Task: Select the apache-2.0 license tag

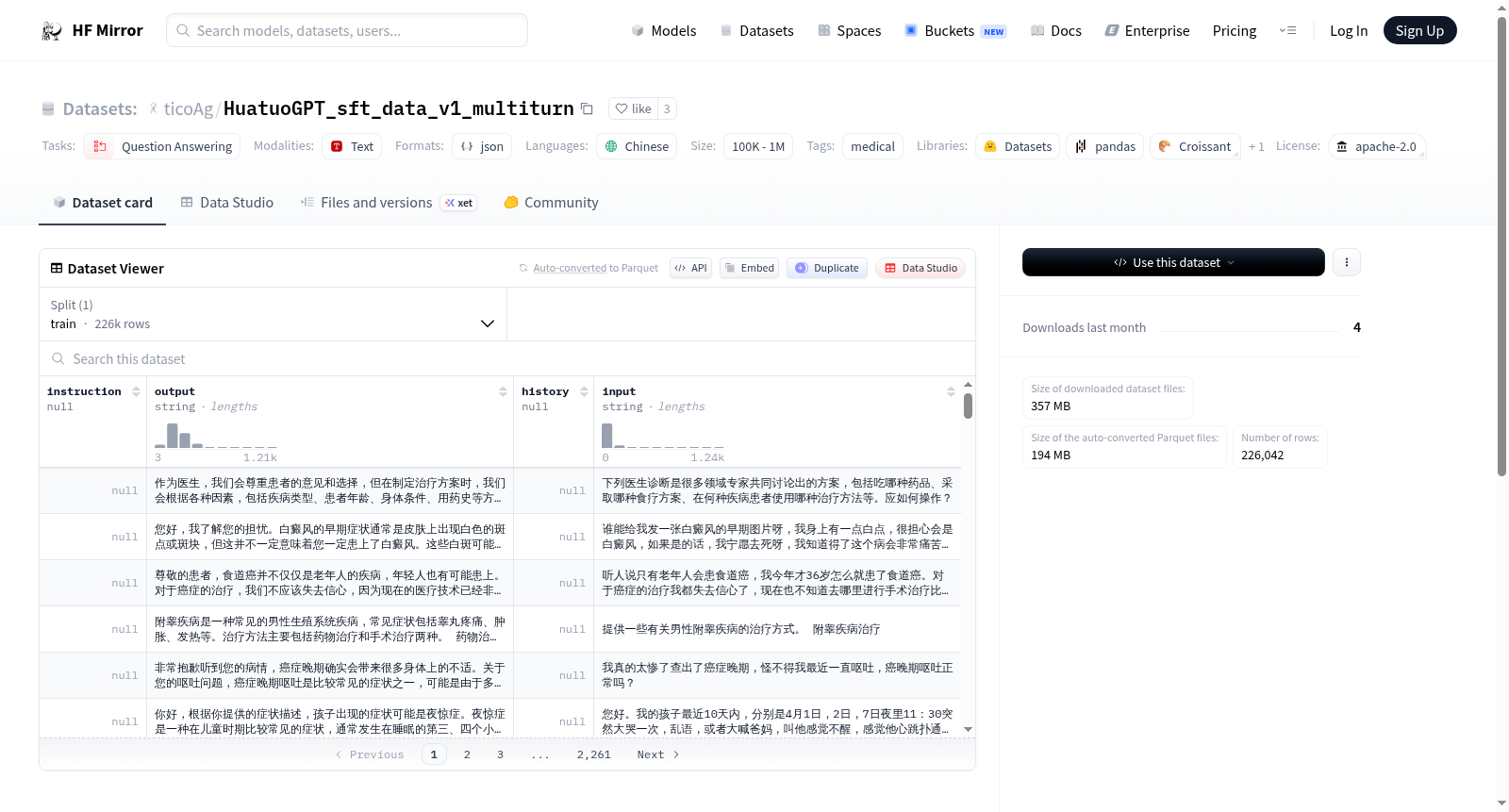Action: [x=1377, y=146]
